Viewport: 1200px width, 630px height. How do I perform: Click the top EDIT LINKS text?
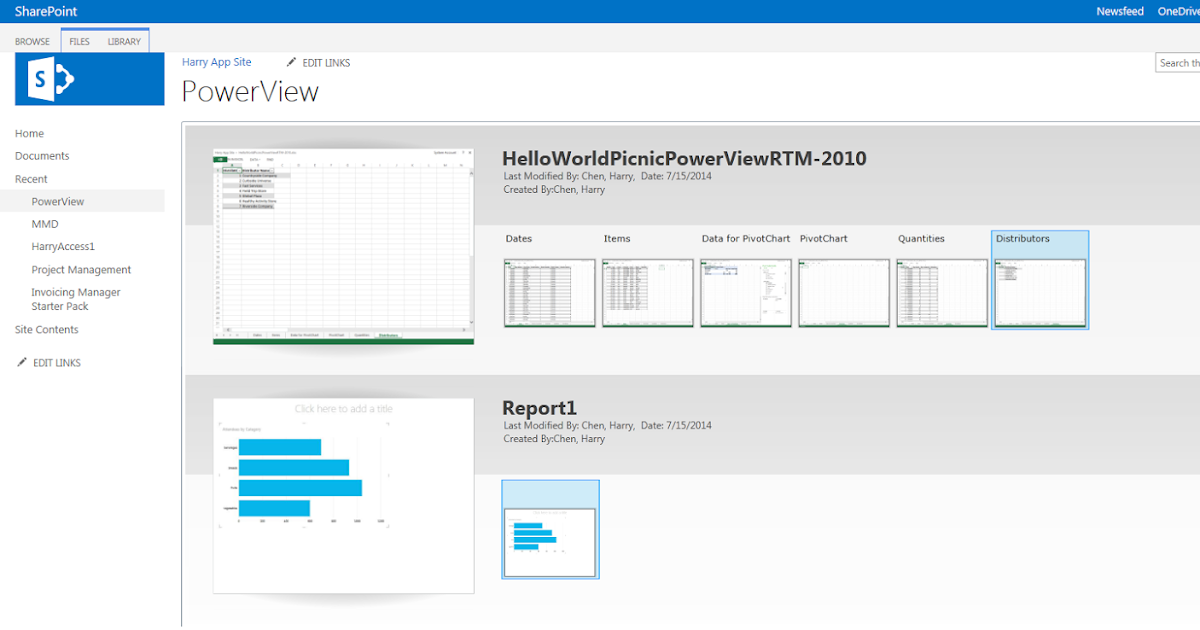pyautogui.click(x=326, y=63)
